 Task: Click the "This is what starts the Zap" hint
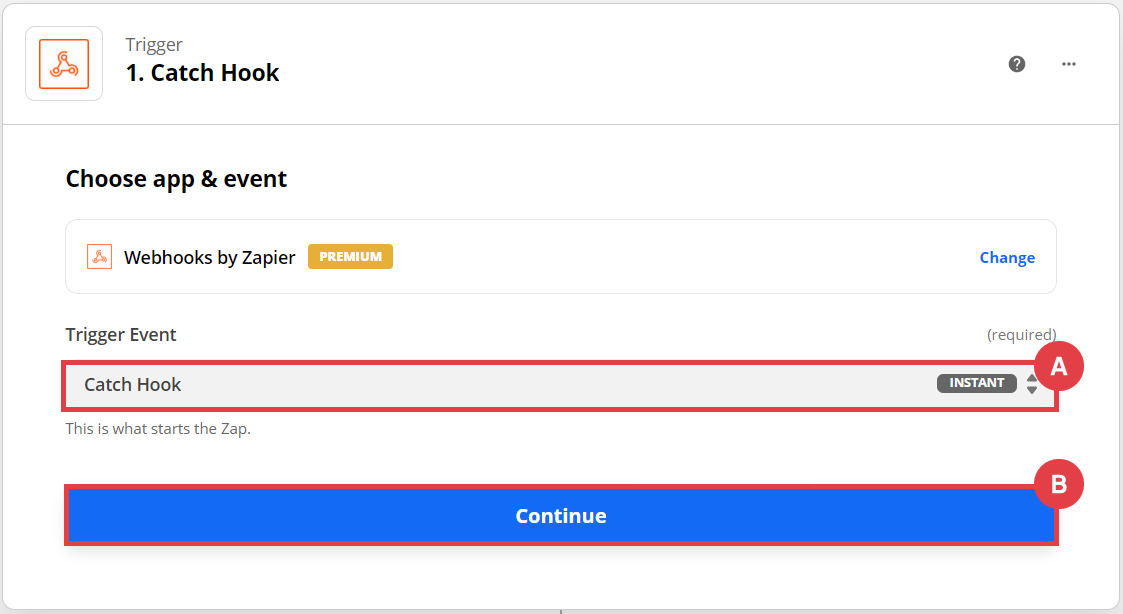pos(158,429)
